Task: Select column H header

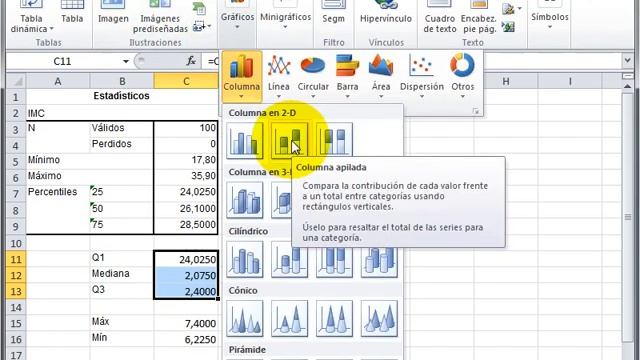Action: coord(506,81)
